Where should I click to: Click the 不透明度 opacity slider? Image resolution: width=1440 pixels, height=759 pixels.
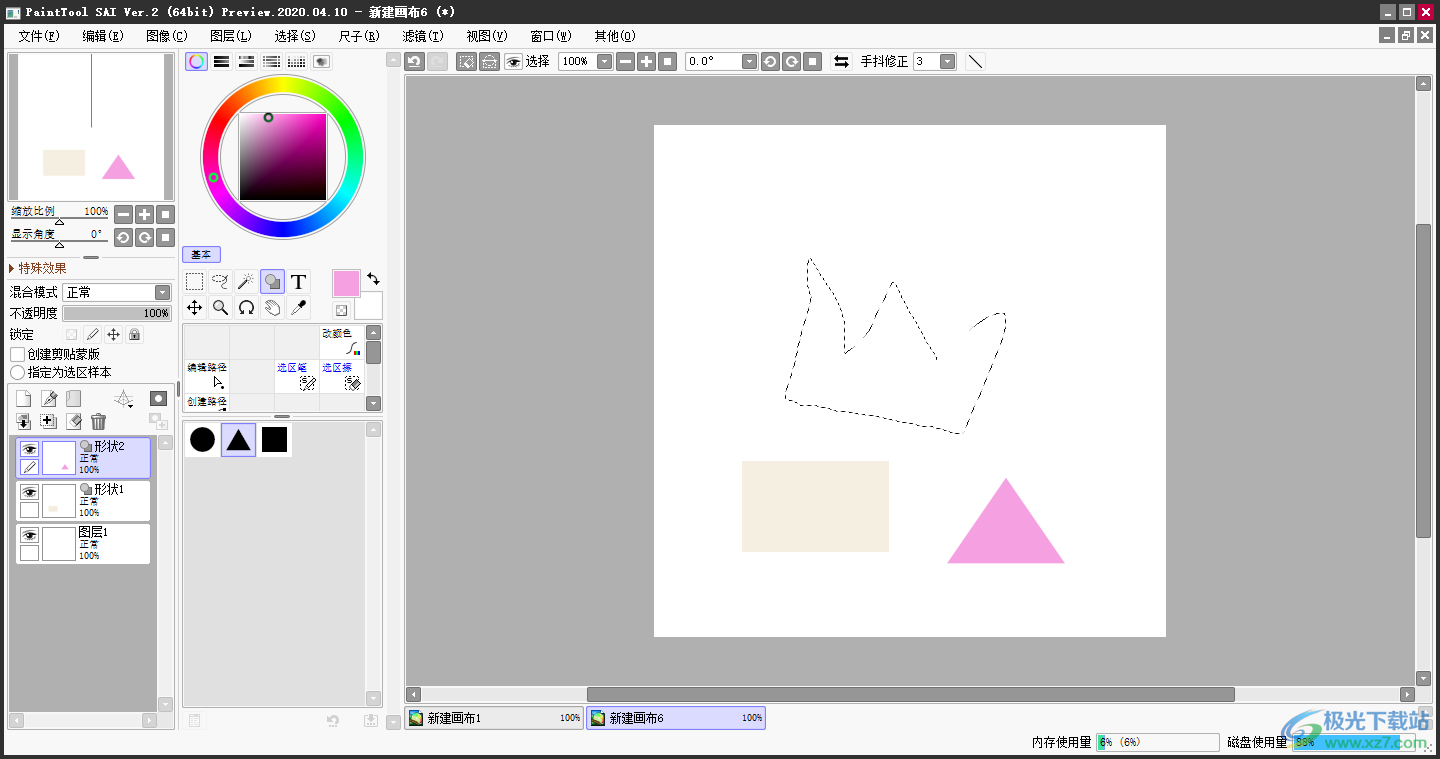(x=117, y=313)
